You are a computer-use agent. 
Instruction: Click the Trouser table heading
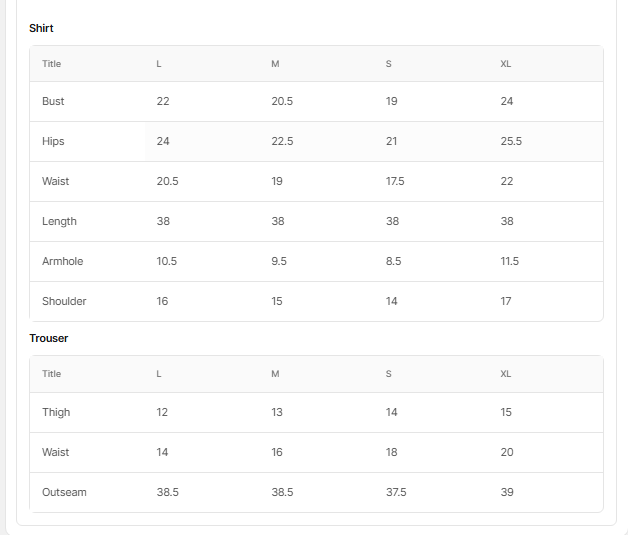(49, 338)
